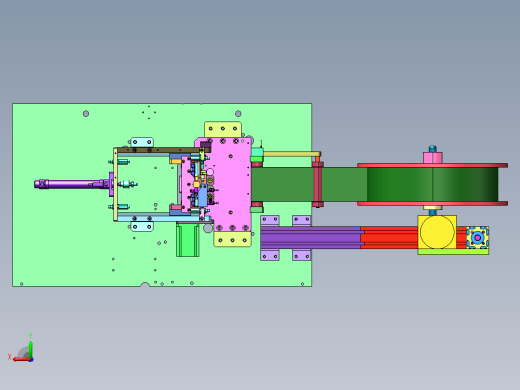Select the purple extrusion rail
The height and width of the screenshot is (390, 520).
pos(310,238)
